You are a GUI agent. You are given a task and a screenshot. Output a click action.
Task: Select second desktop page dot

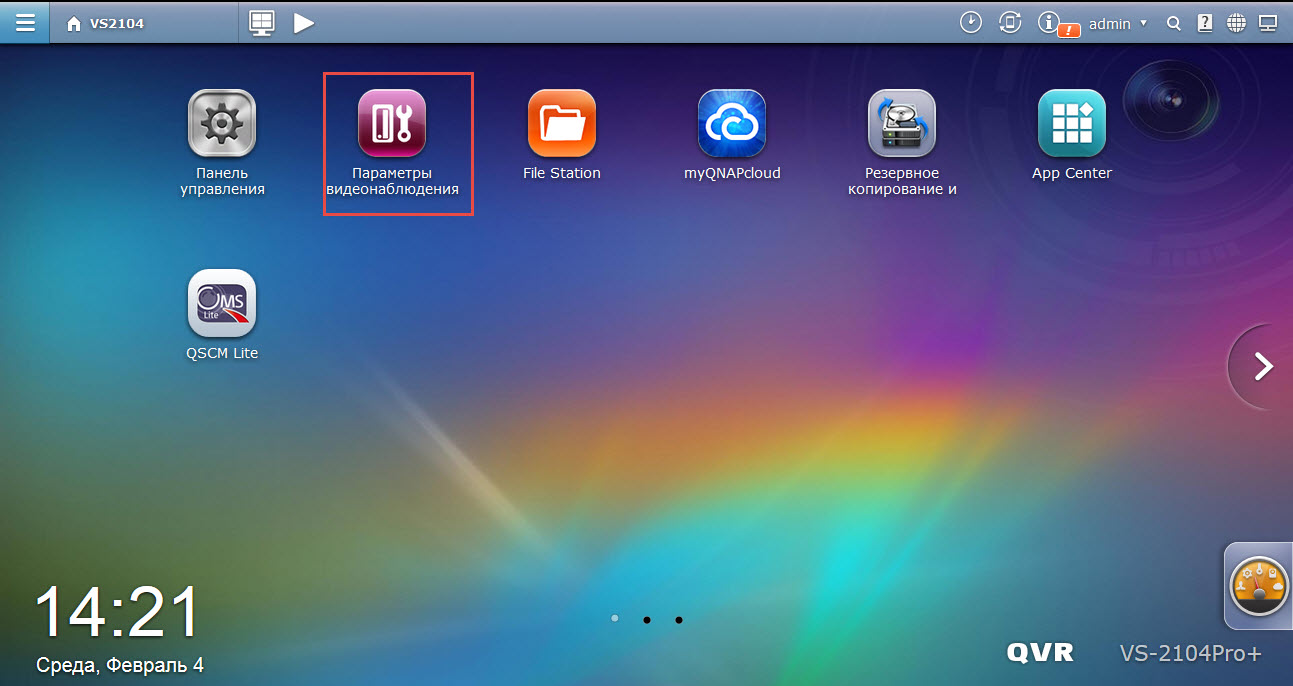tap(646, 620)
